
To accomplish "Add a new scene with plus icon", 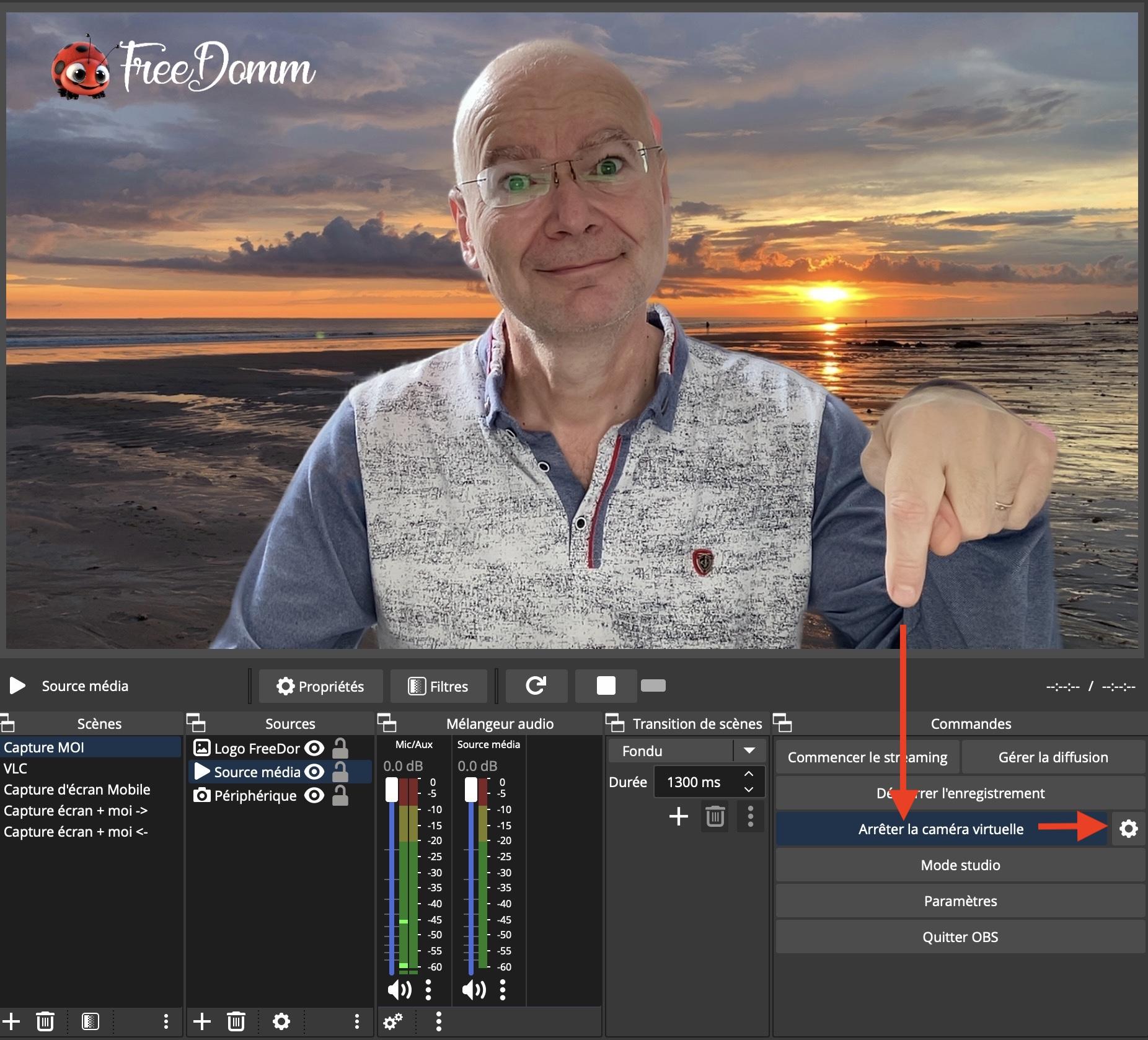I will pyautogui.click(x=11, y=1021).
